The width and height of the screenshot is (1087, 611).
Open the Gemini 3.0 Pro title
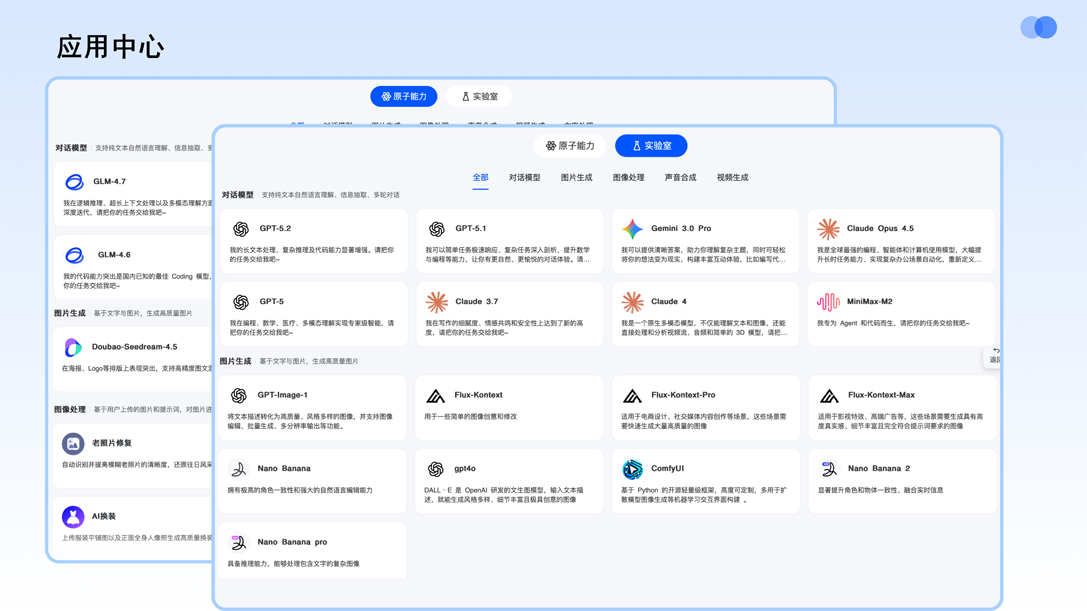click(681, 228)
